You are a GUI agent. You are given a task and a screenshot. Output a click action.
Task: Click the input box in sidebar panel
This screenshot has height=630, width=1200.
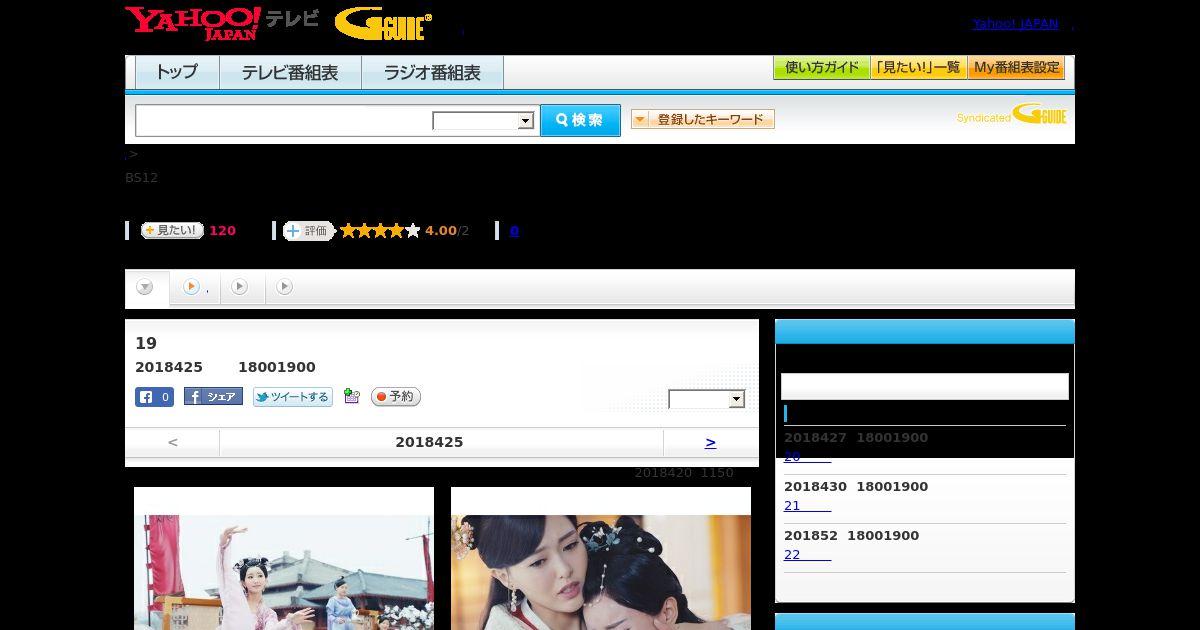tap(924, 387)
